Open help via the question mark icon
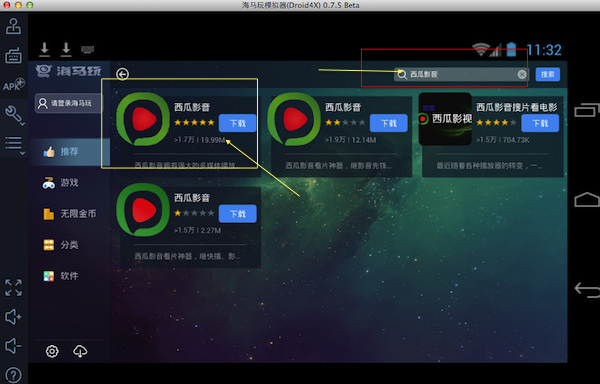The height and width of the screenshot is (384, 600). pos(13,376)
